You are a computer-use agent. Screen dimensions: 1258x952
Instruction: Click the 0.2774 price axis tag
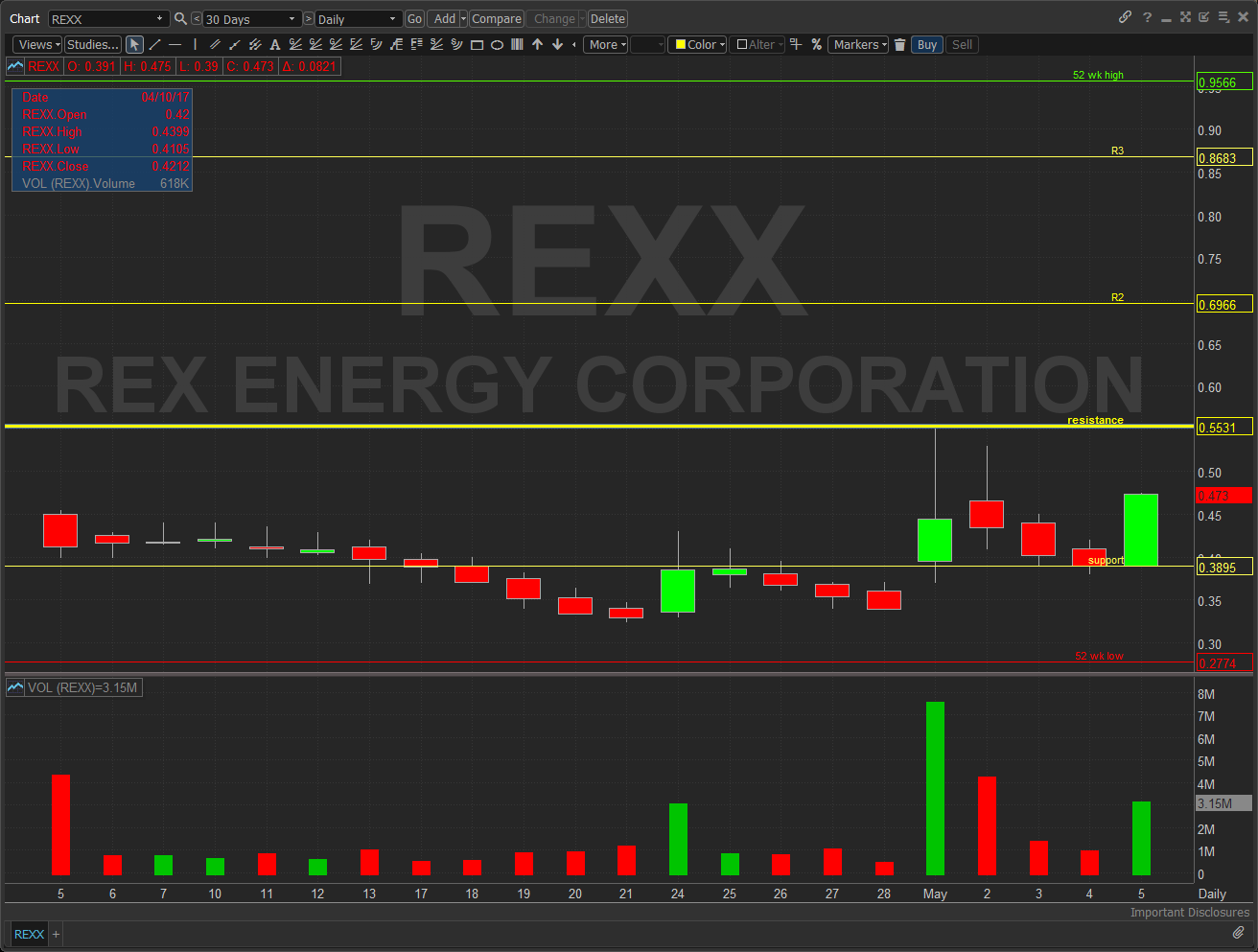pos(1224,663)
